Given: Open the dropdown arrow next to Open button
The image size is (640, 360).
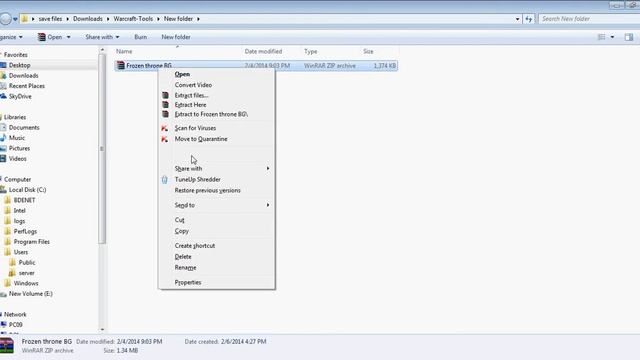Looking at the screenshot, I should 68,37.
